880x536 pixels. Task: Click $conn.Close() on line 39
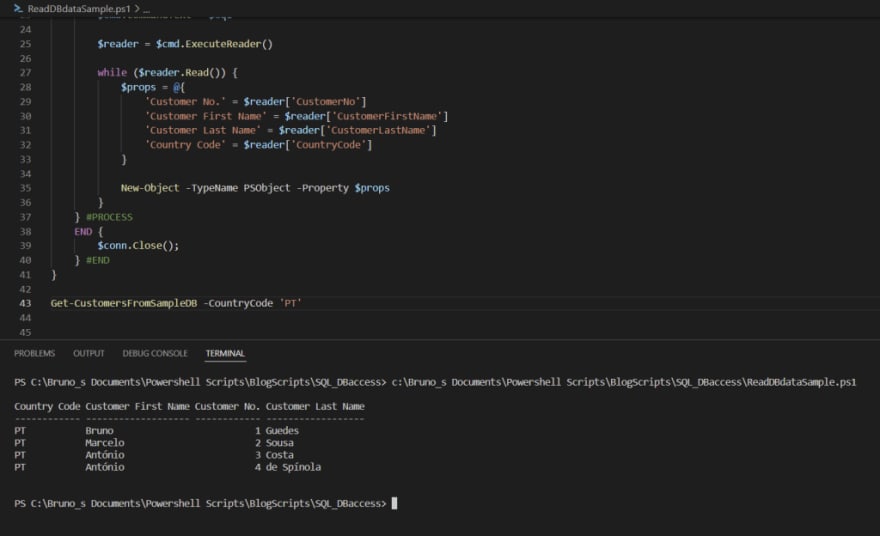[x=138, y=246]
